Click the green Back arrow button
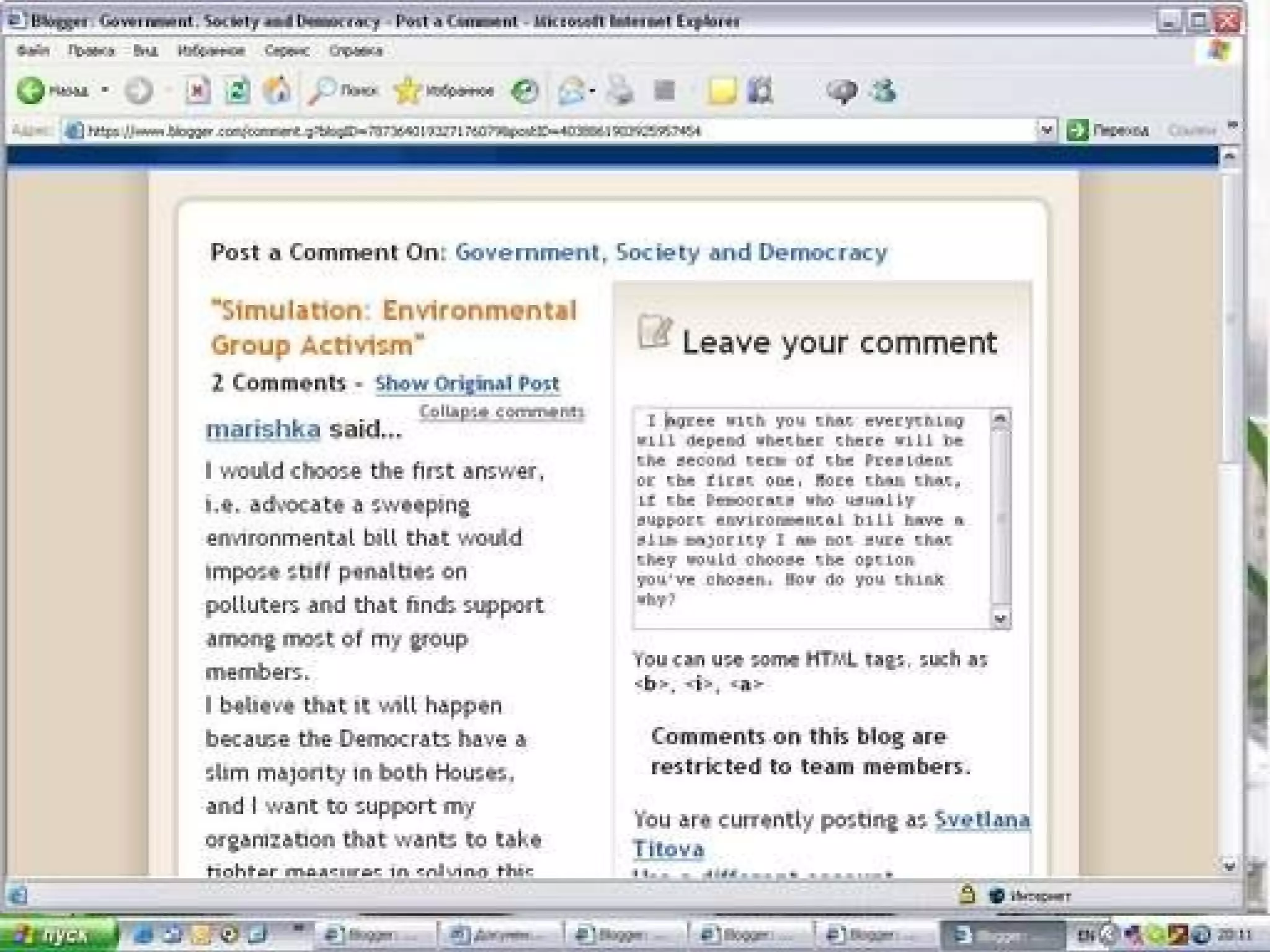The image size is (1270, 952). pyautogui.click(x=31, y=91)
